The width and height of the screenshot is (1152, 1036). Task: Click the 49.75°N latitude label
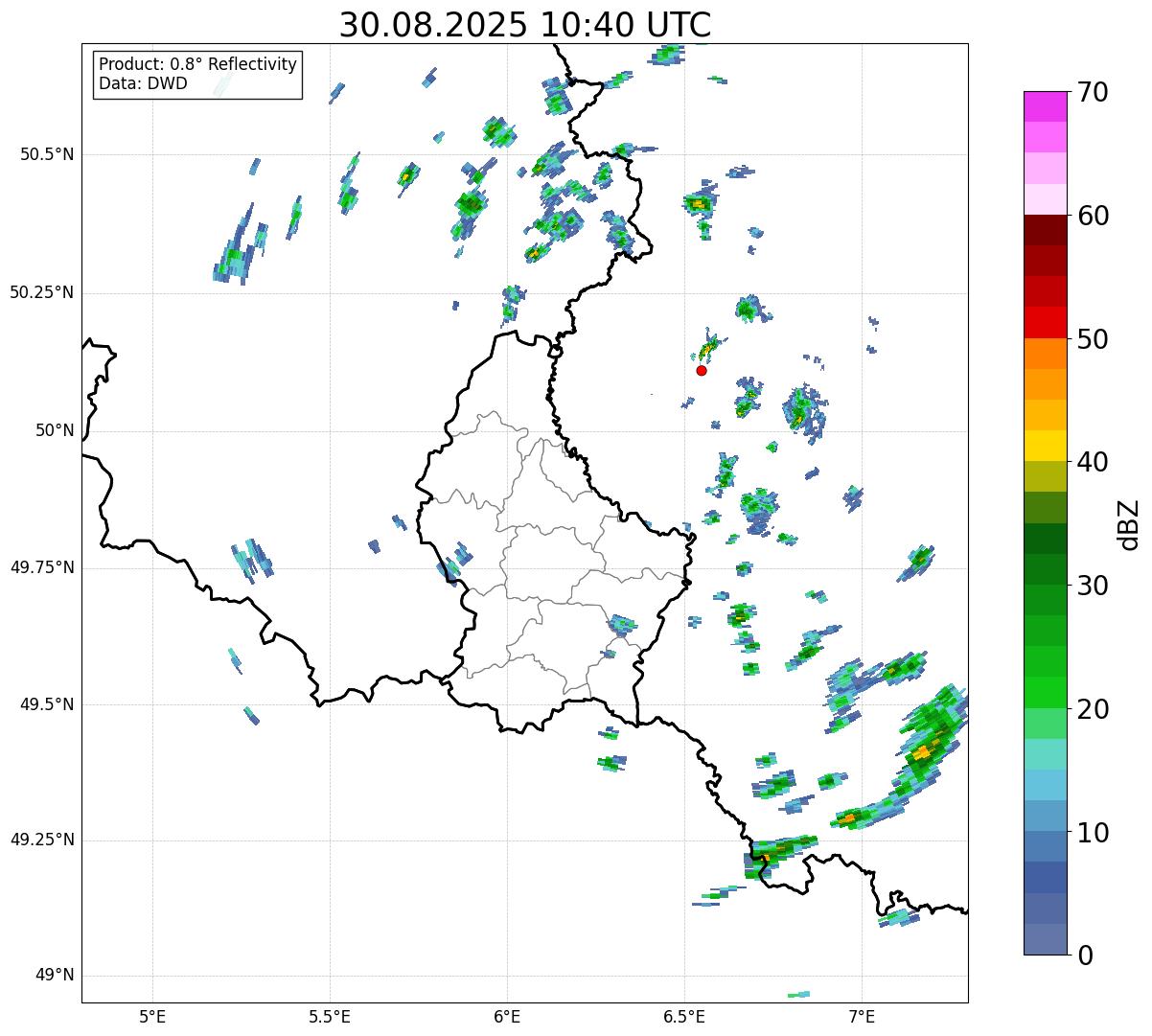pyautogui.click(x=42, y=567)
